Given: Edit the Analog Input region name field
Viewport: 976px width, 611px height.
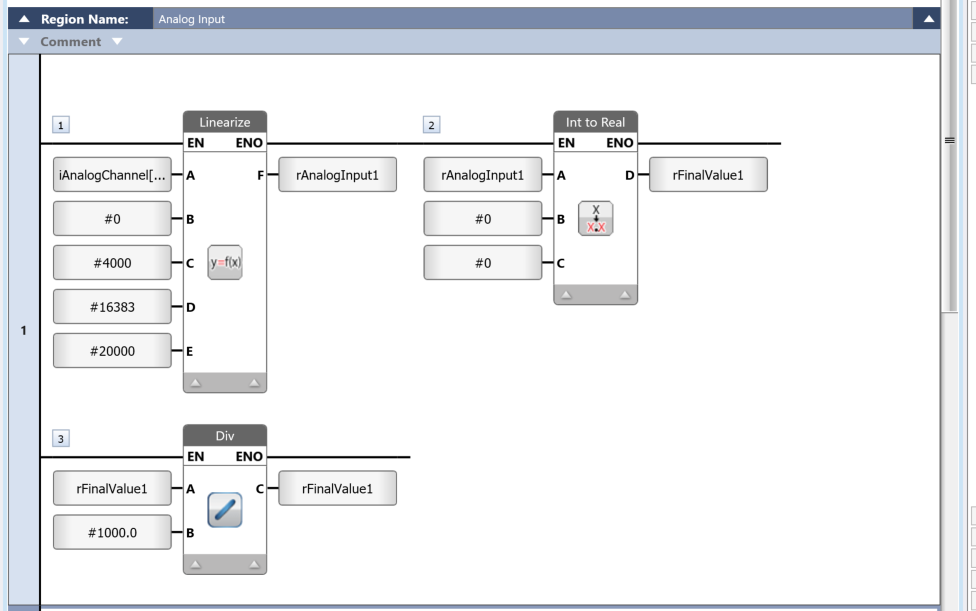Looking at the screenshot, I should pos(533,19).
